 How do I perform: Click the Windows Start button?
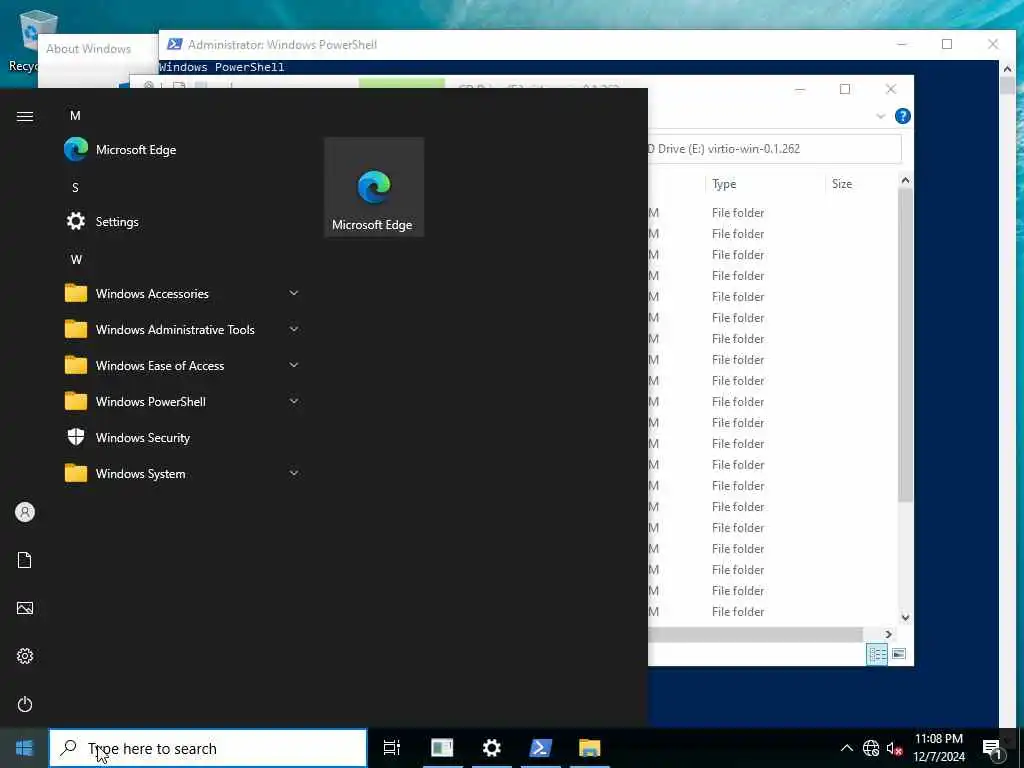[24, 748]
